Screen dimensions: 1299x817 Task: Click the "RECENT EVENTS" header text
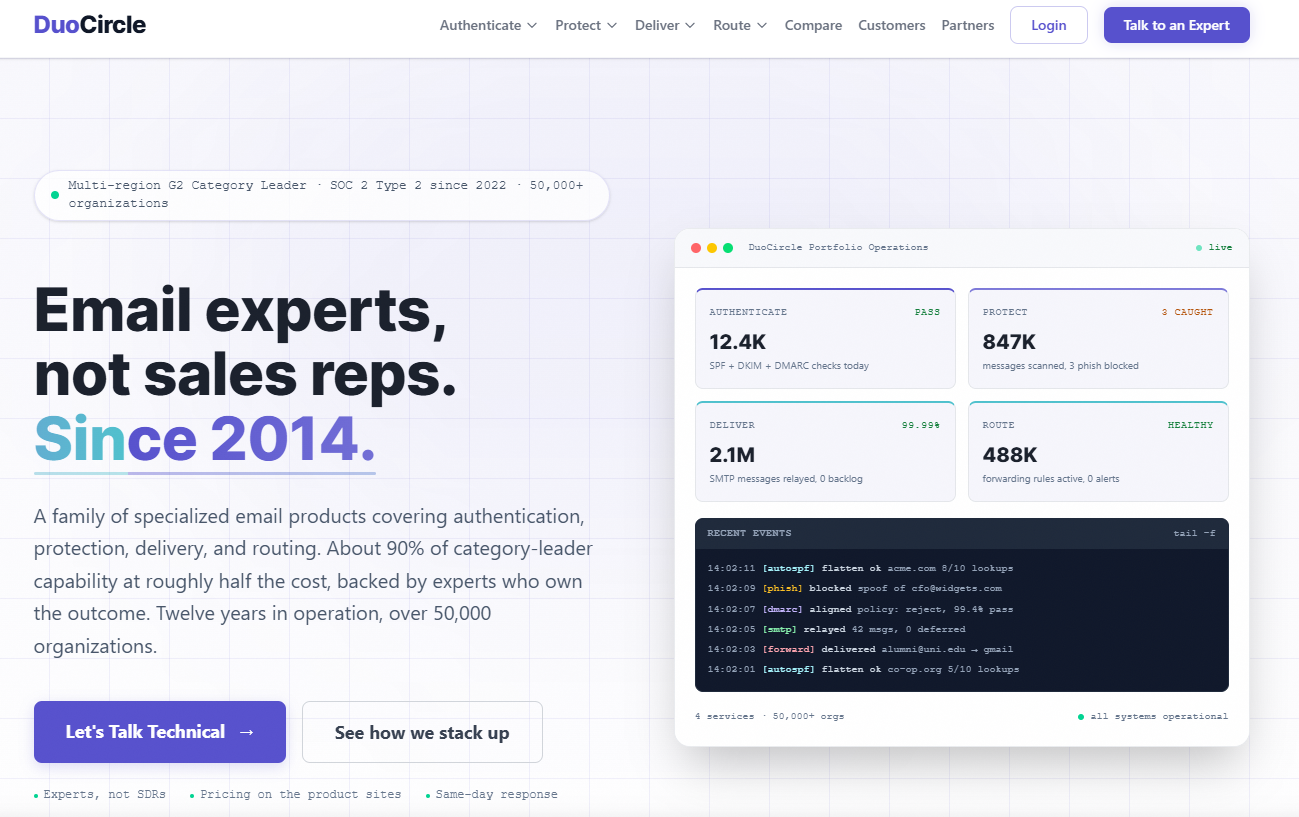749,533
